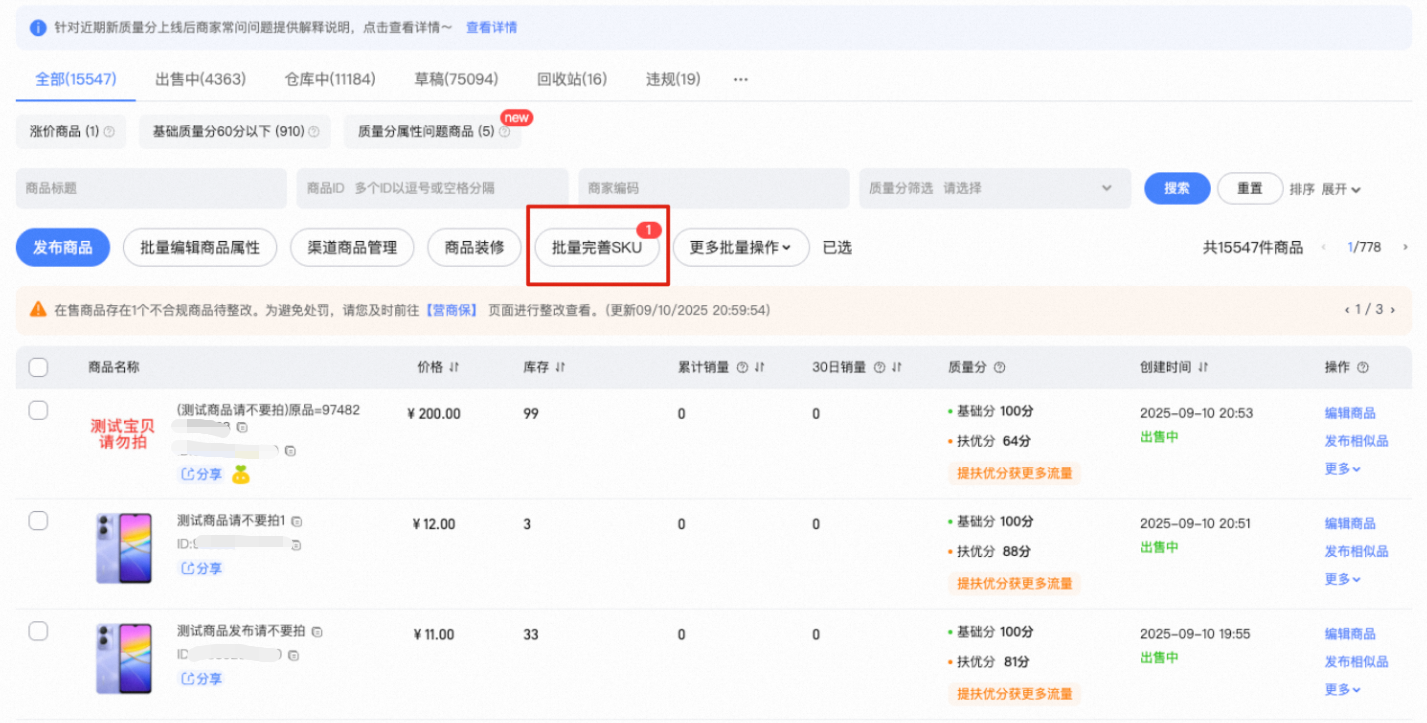
Task: Check the checkbox for 测试商品请不要拍1 row
Action: pos(38,520)
